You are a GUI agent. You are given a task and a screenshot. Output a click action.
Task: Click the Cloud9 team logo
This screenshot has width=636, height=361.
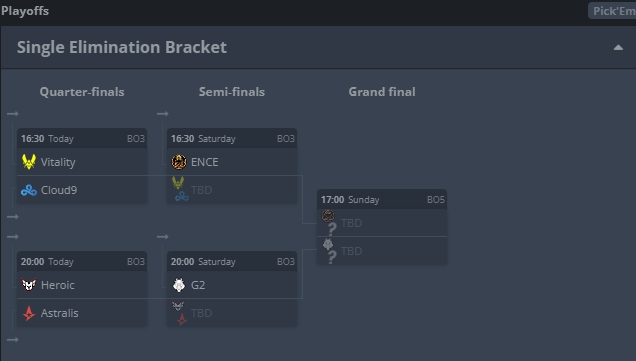point(29,190)
